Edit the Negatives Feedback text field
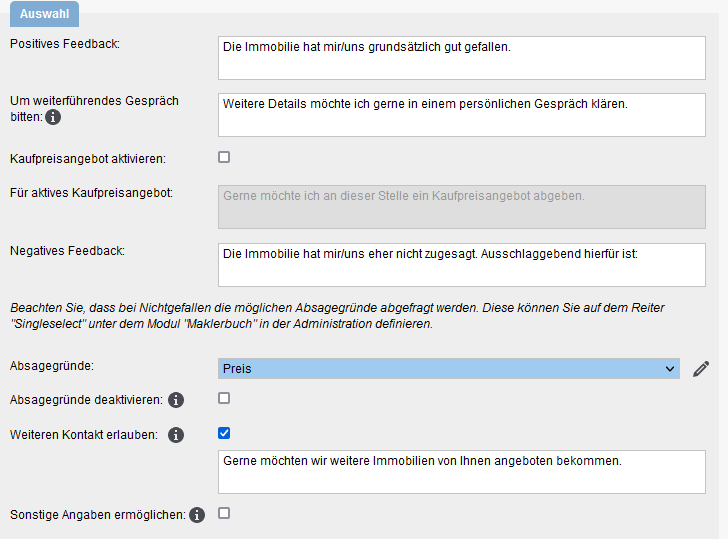The image size is (728, 539). click(462, 265)
